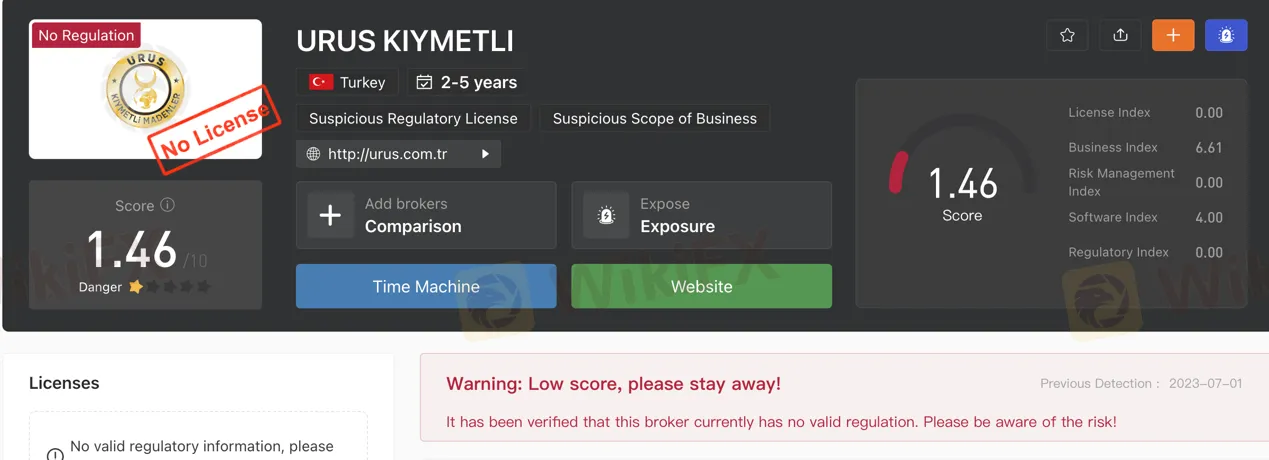This screenshot has width=1269, height=460.
Task: Click the calendar icon beside 2-5 years
Action: 424,82
